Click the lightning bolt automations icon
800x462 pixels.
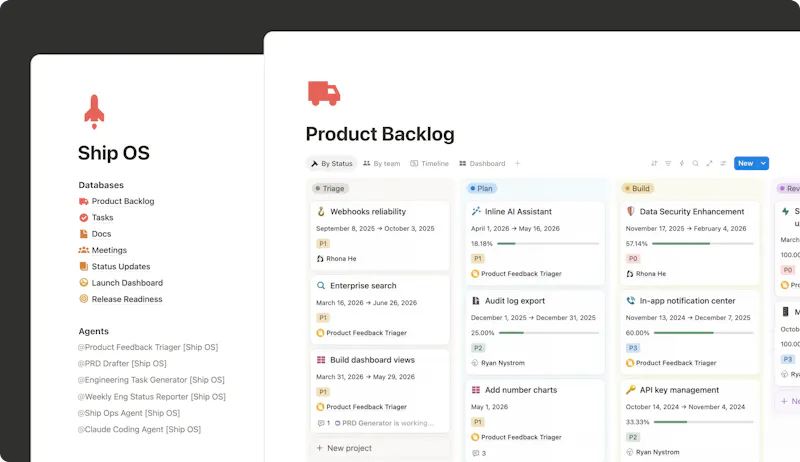[x=682, y=163]
